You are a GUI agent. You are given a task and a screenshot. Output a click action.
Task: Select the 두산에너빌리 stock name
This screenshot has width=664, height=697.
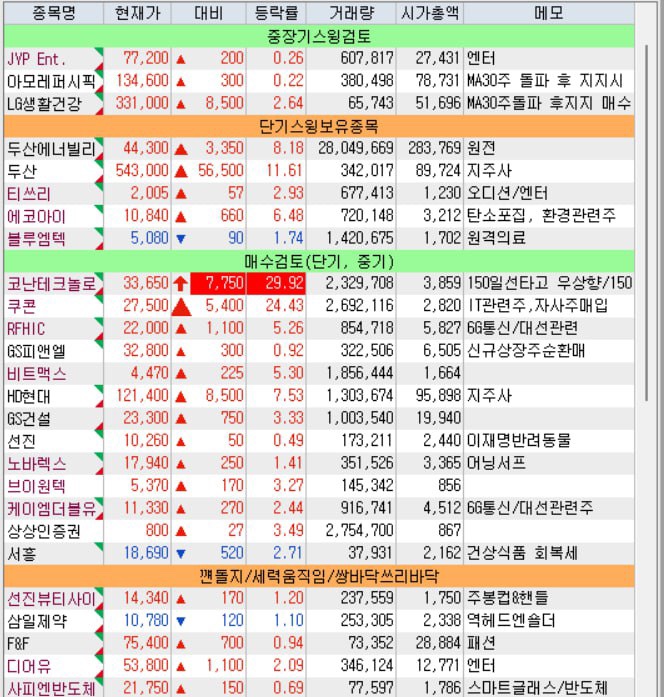point(51,149)
